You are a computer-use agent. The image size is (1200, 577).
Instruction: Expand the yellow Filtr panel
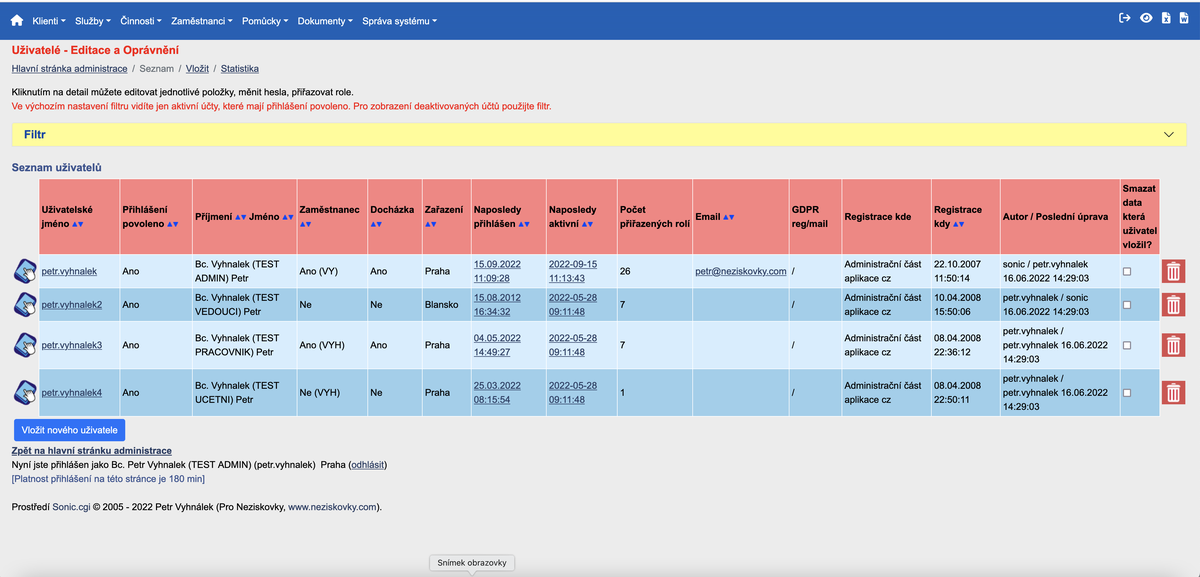[1168, 133]
